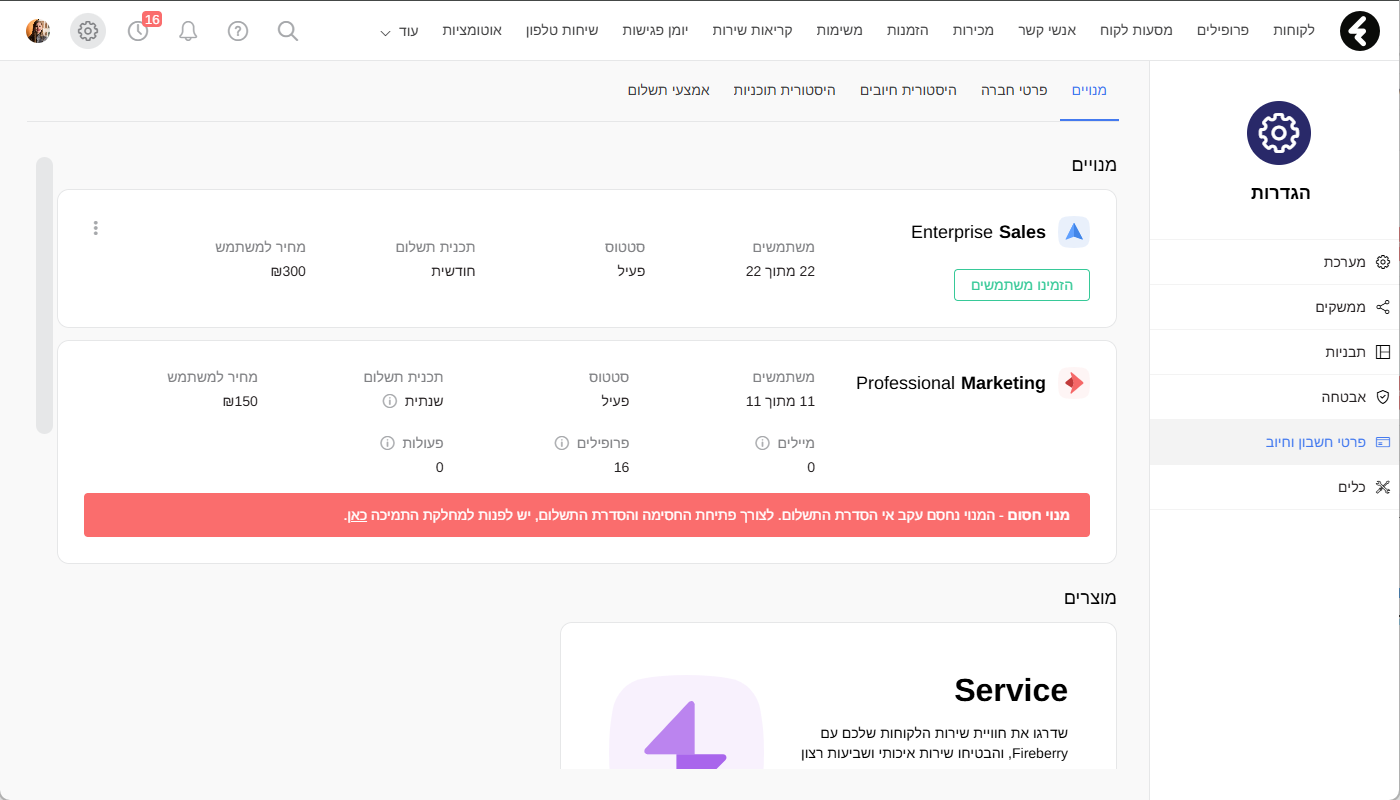Open אבטחה in settings sidebar
This screenshot has width=1400, height=800.
pyautogui.click(x=1275, y=397)
